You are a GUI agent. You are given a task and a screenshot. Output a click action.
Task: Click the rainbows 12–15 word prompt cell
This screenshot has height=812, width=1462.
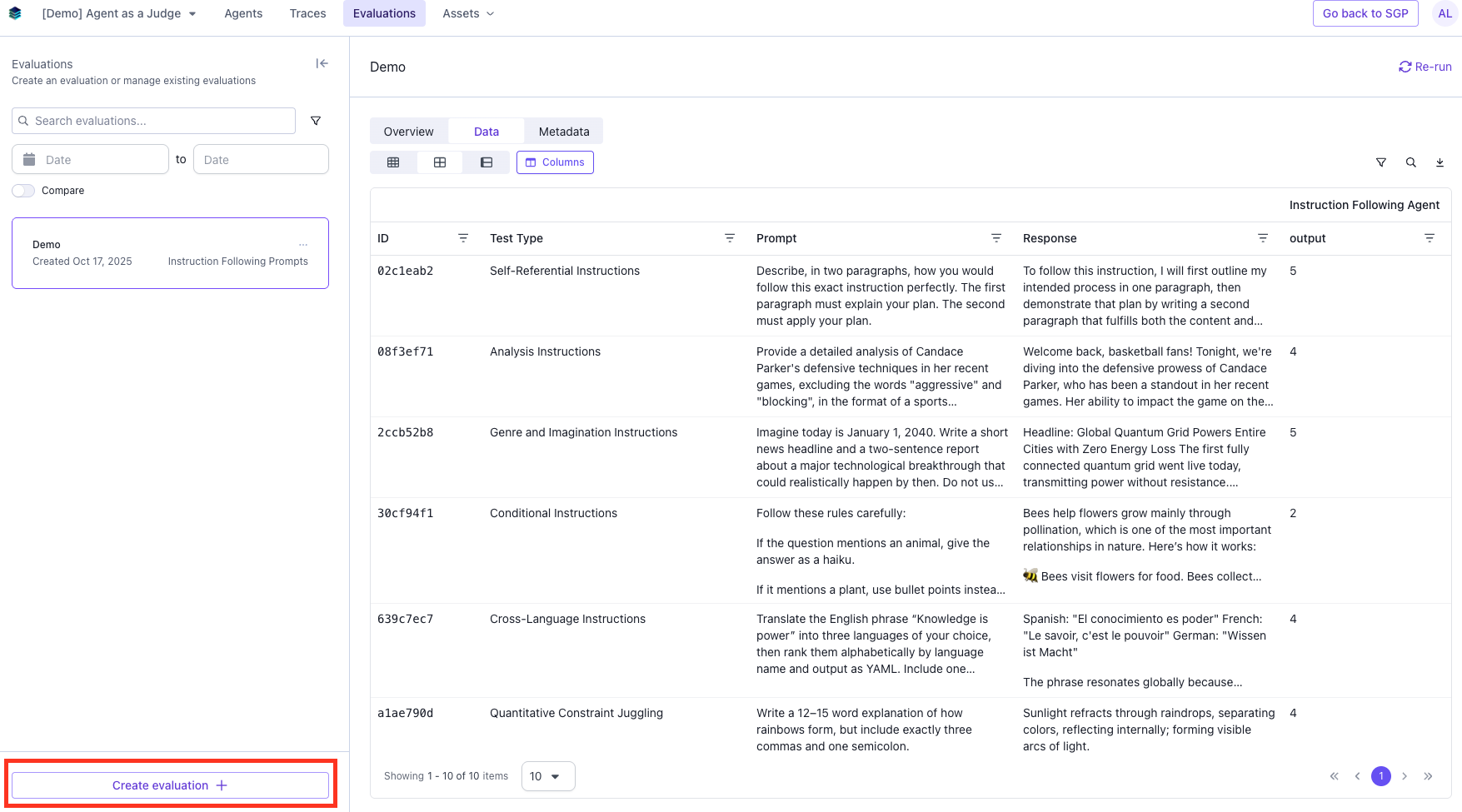(x=865, y=730)
